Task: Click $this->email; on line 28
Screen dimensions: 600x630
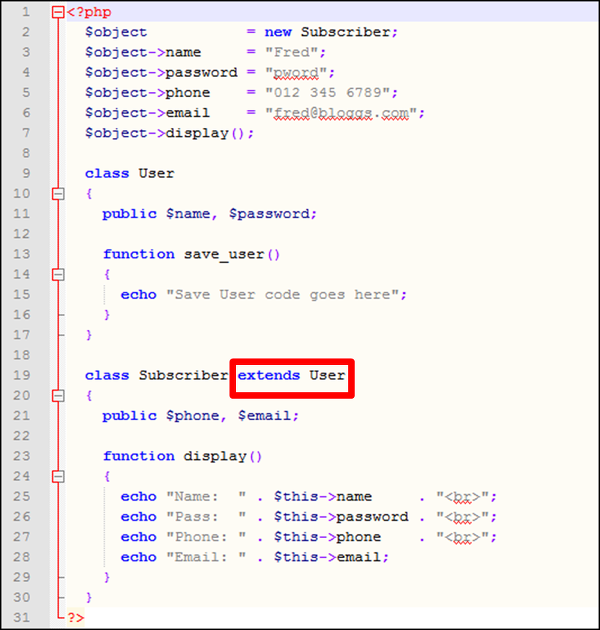Action: [x=332, y=557]
